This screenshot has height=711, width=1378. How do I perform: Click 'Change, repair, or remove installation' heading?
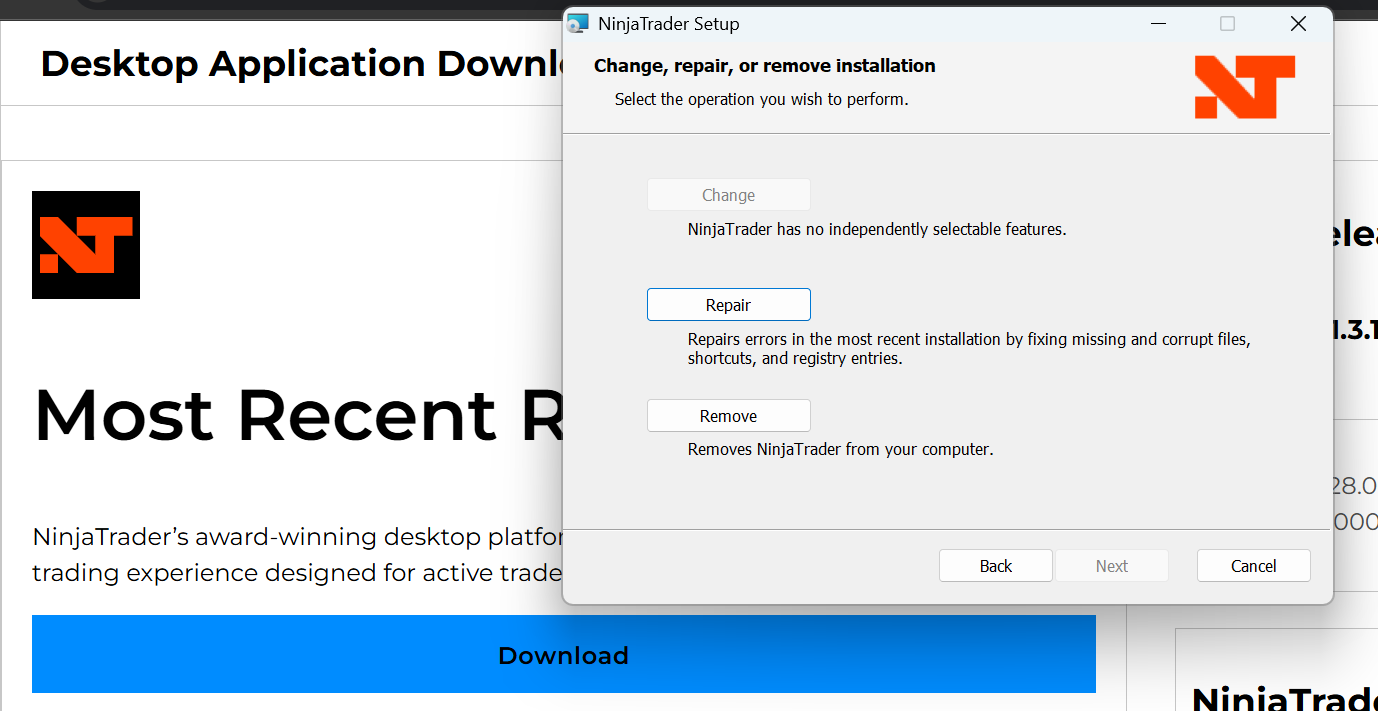(x=765, y=66)
